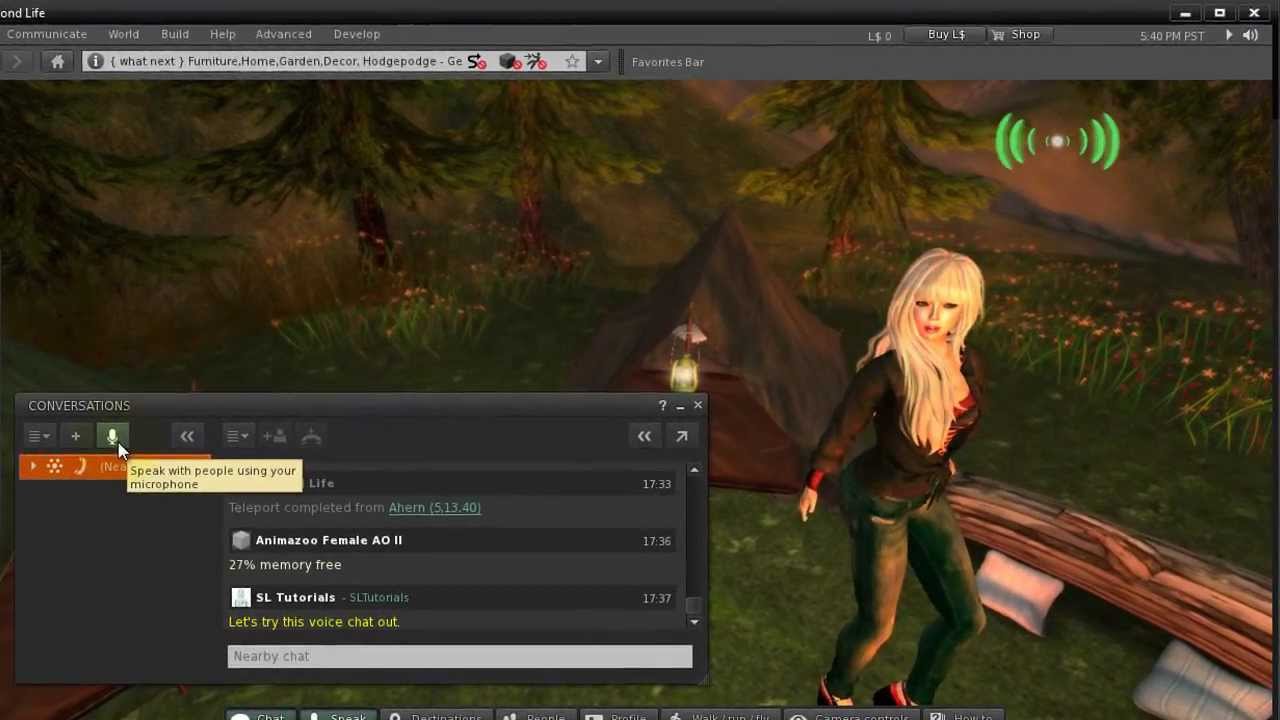The height and width of the screenshot is (720, 1280).
Task: Click the location address bar text
Action: 286,62
